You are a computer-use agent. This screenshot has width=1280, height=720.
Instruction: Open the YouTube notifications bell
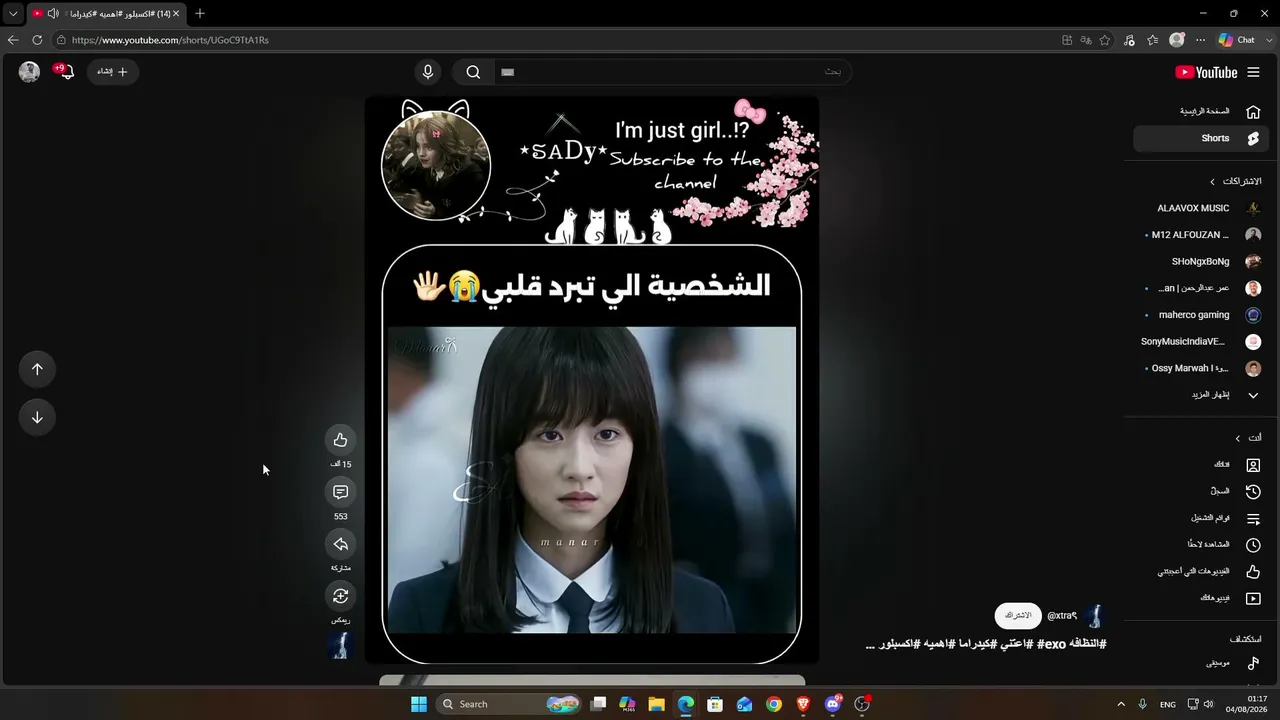tap(66, 72)
